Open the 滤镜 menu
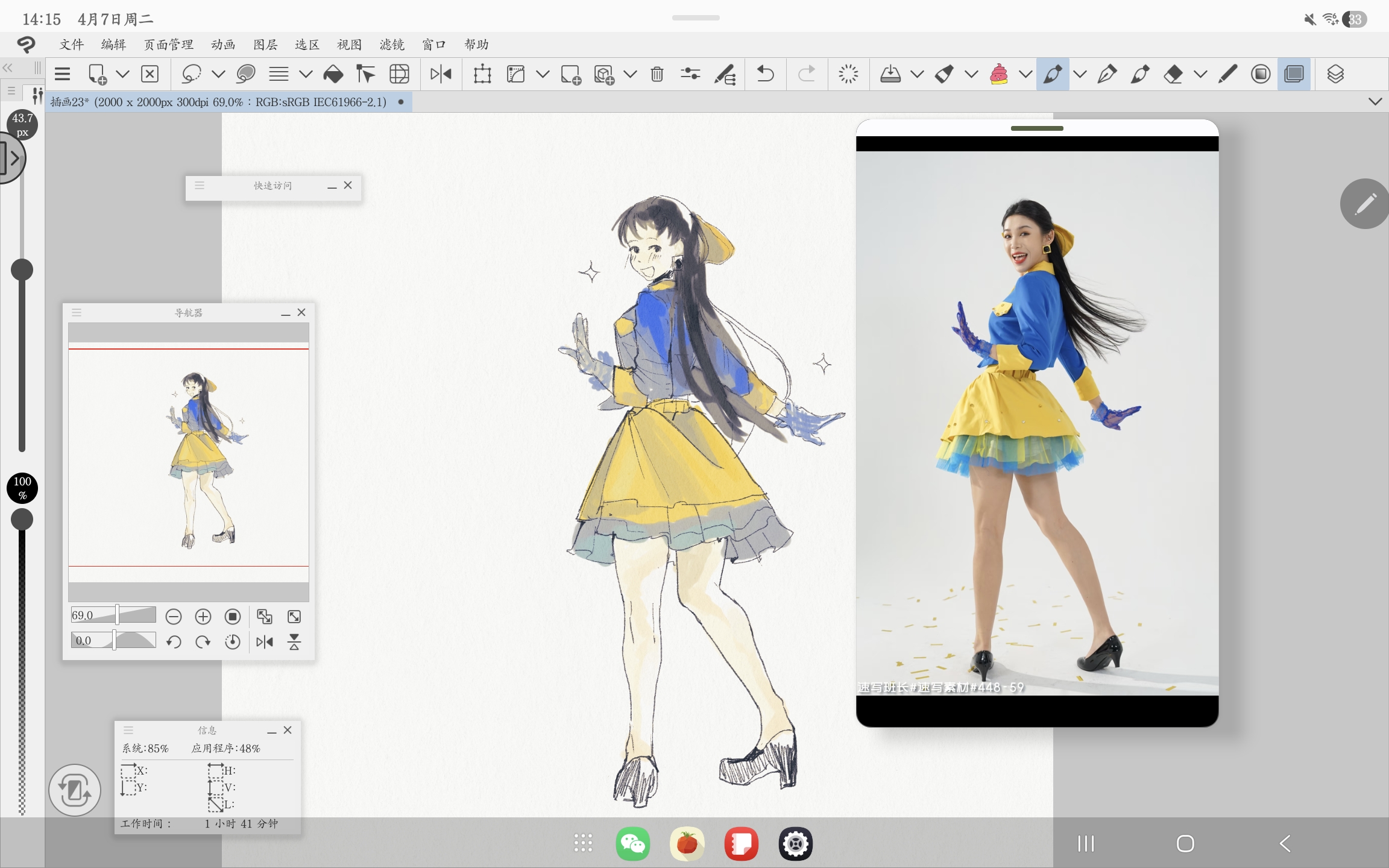Image resolution: width=1389 pixels, height=868 pixels. pos(391,45)
